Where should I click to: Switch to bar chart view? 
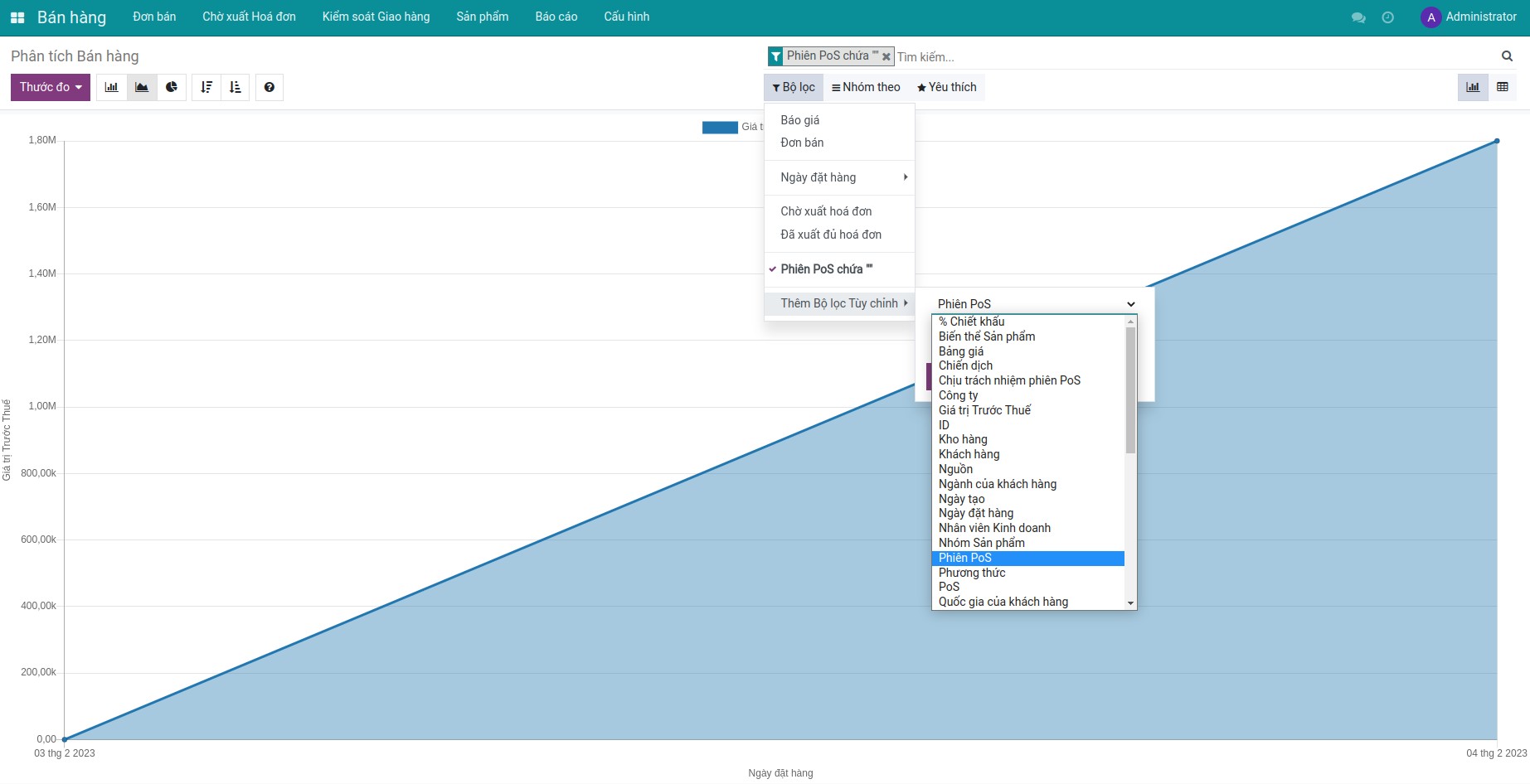112,87
